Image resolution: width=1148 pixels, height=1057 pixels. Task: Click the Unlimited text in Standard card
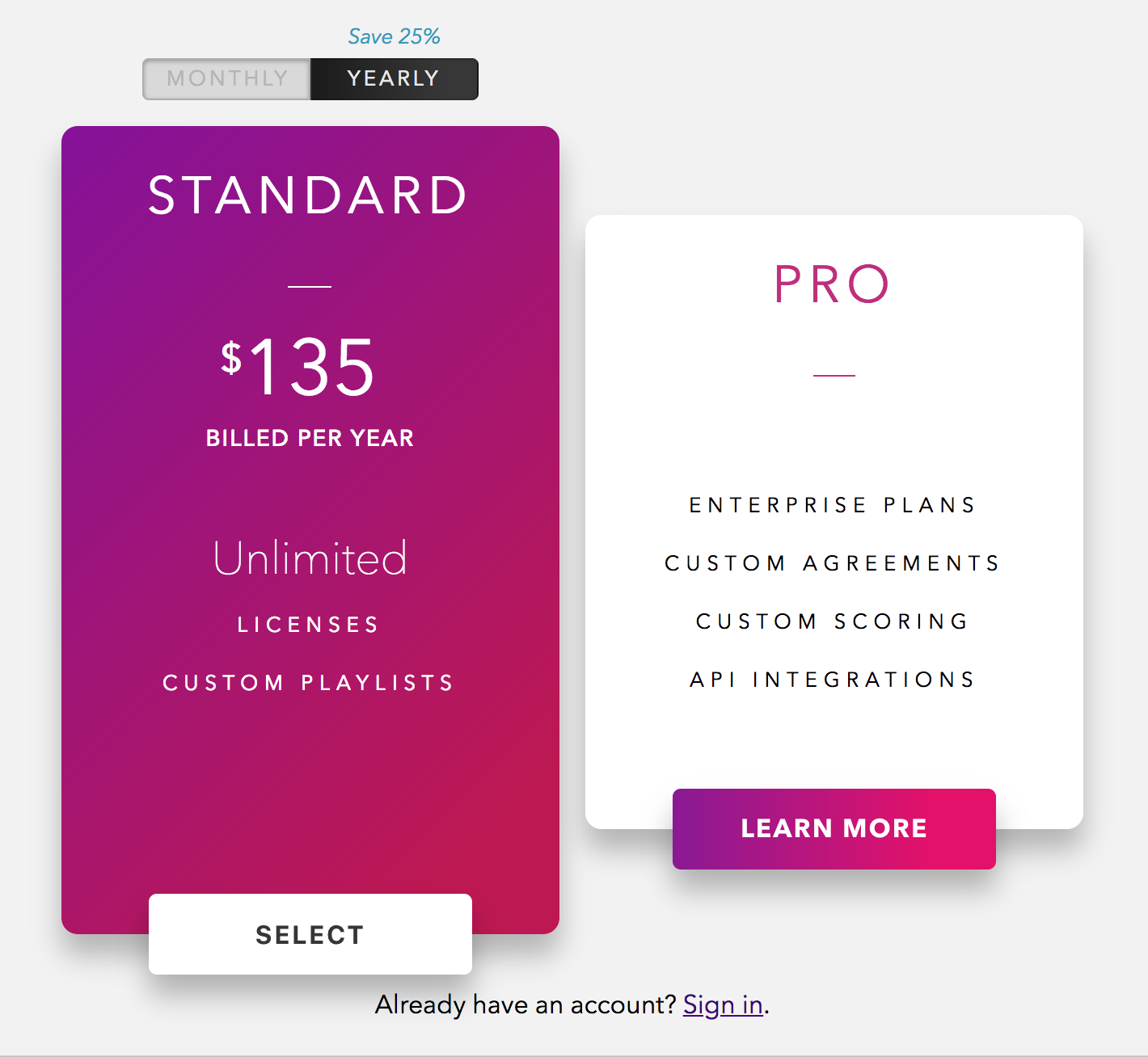pyautogui.click(x=310, y=558)
